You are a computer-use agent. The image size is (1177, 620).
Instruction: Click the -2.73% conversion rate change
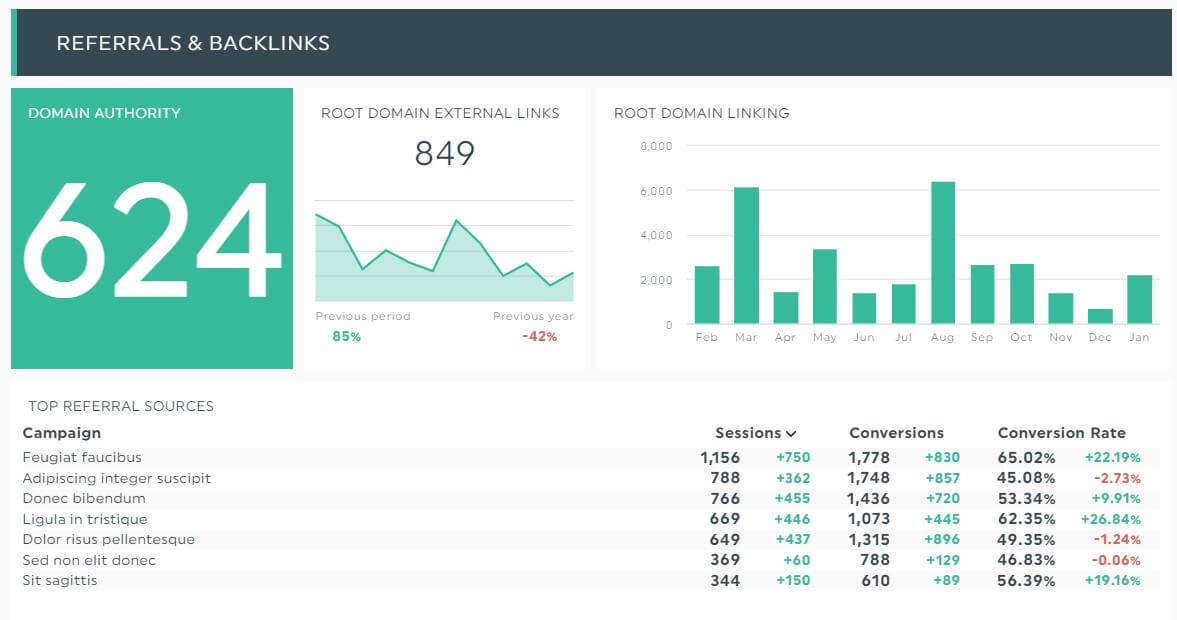coord(1122,478)
